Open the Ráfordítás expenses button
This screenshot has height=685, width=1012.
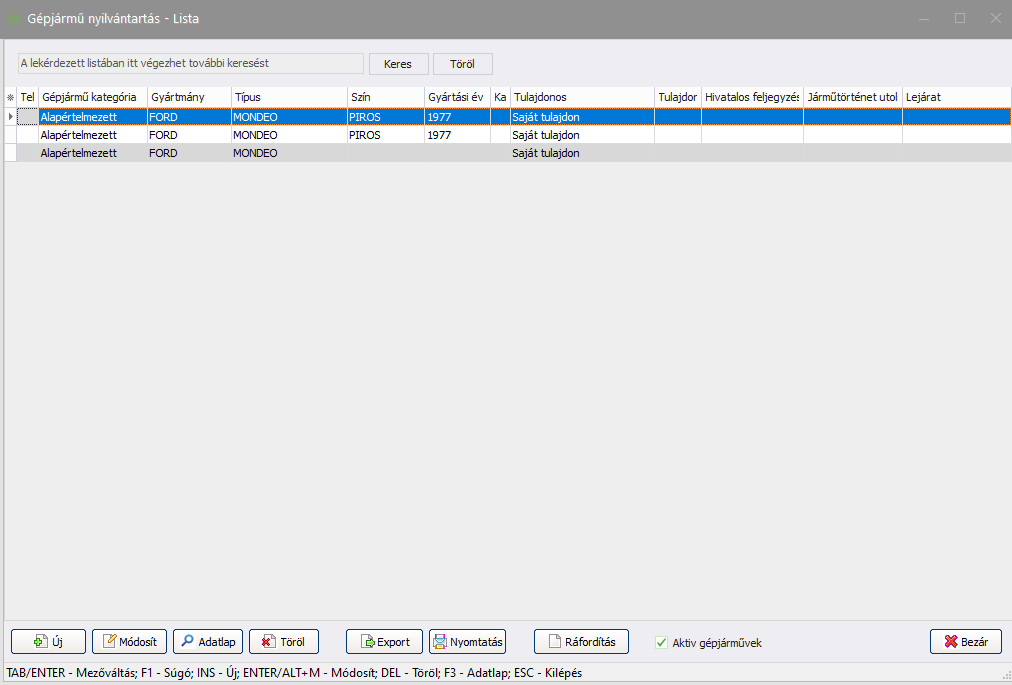[x=581, y=642]
